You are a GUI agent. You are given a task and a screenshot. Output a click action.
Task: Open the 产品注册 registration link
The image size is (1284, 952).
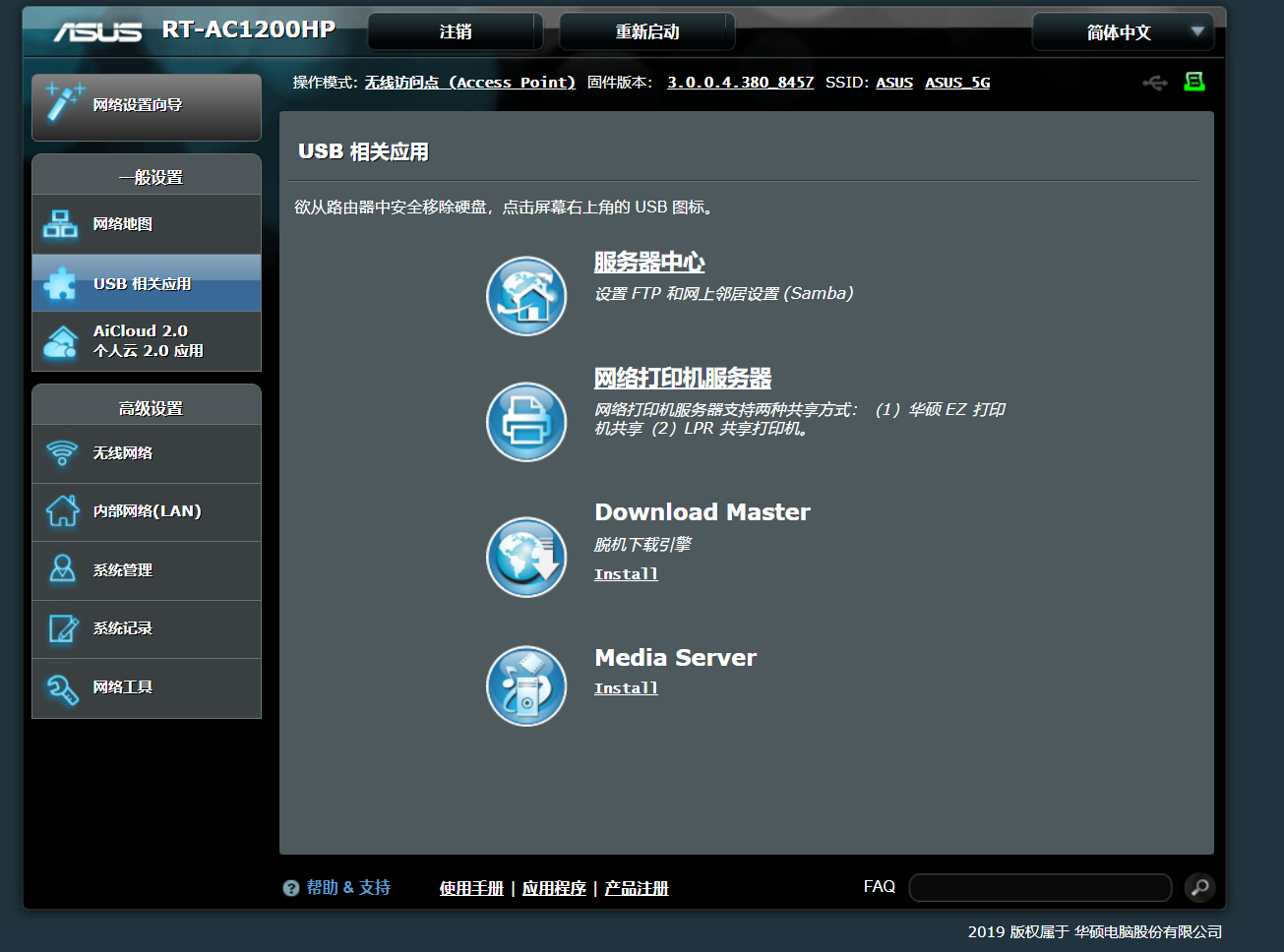point(637,888)
